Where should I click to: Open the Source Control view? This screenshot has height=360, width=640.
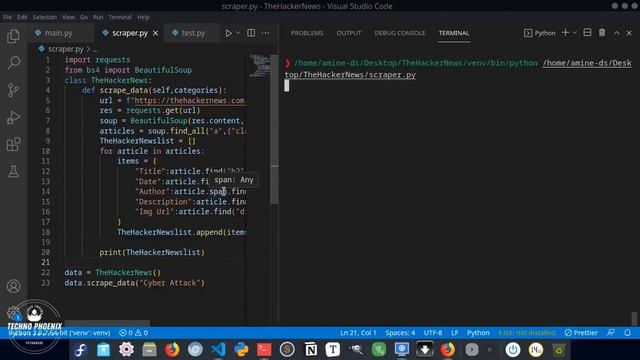click(13, 90)
